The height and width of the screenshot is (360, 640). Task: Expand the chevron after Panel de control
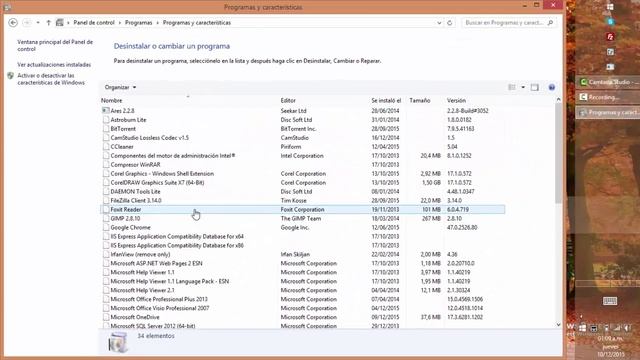coord(120,23)
